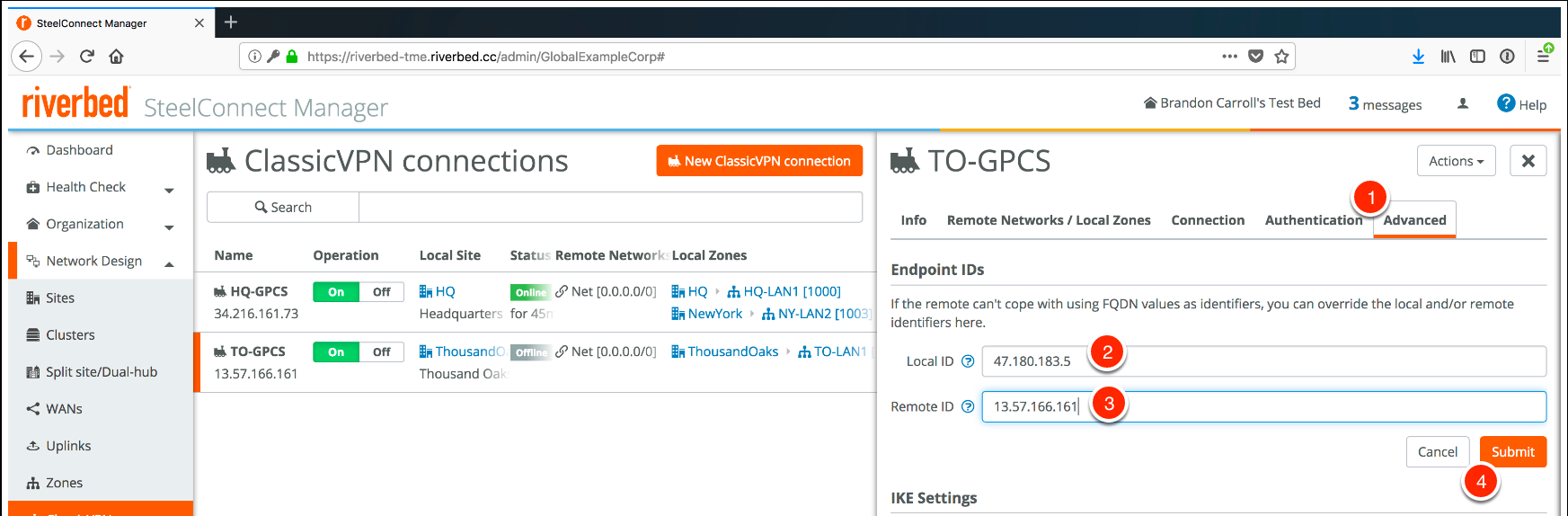The height and width of the screenshot is (516, 1568).
Task: Open Uplinks in the sidebar
Action: [68, 445]
